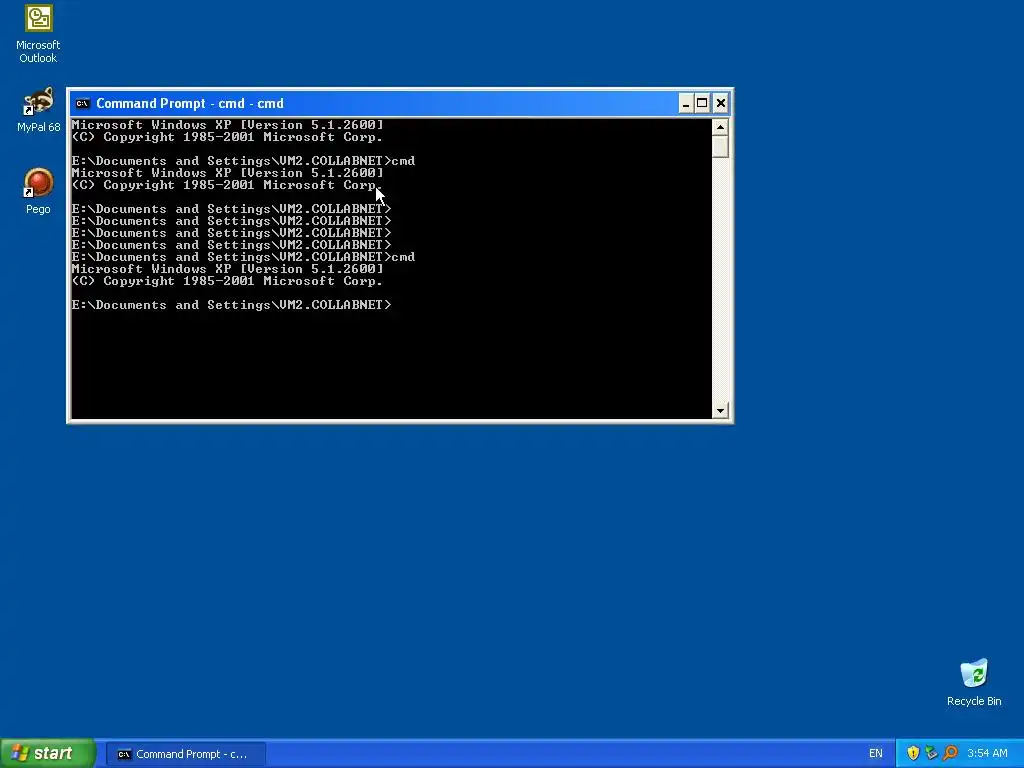The height and width of the screenshot is (768, 1024).
Task: Click the last prompt line in the console
Action: tap(231, 305)
